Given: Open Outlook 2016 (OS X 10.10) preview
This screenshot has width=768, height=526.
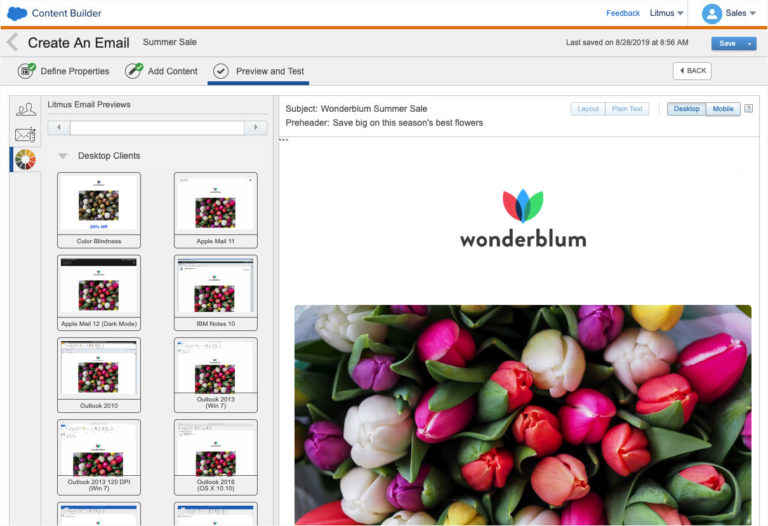Looking at the screenshot, I should (216, 457).
